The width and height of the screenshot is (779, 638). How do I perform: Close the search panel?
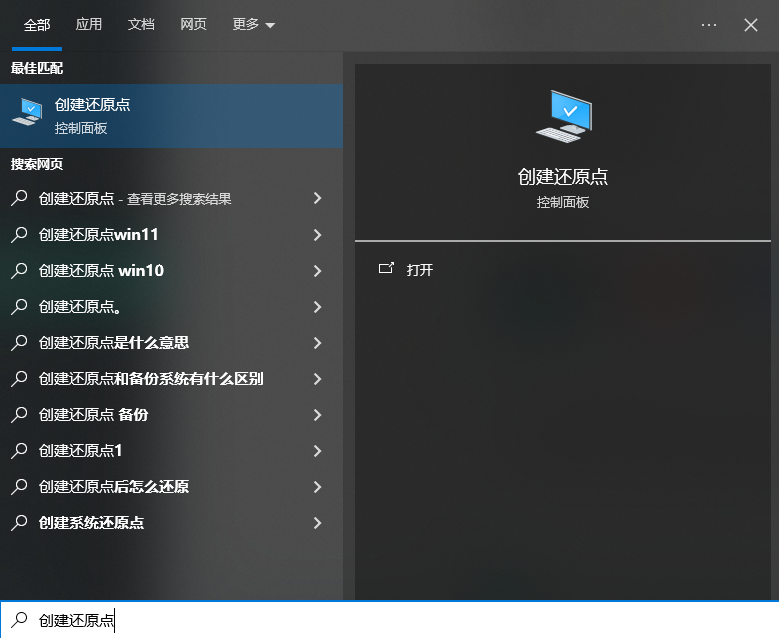point(751,25)
